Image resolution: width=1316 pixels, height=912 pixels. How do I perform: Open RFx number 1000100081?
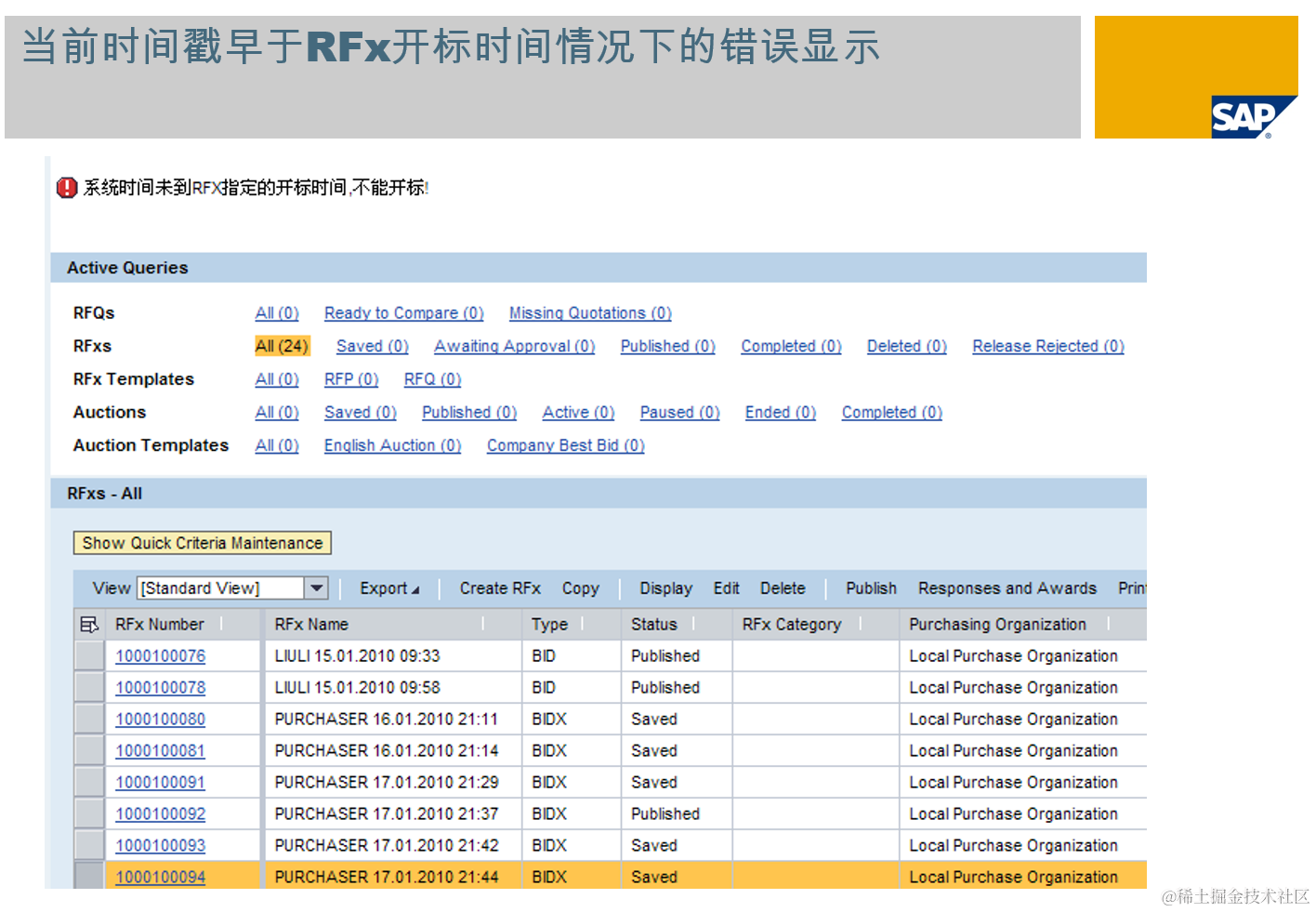pos(161,751)
